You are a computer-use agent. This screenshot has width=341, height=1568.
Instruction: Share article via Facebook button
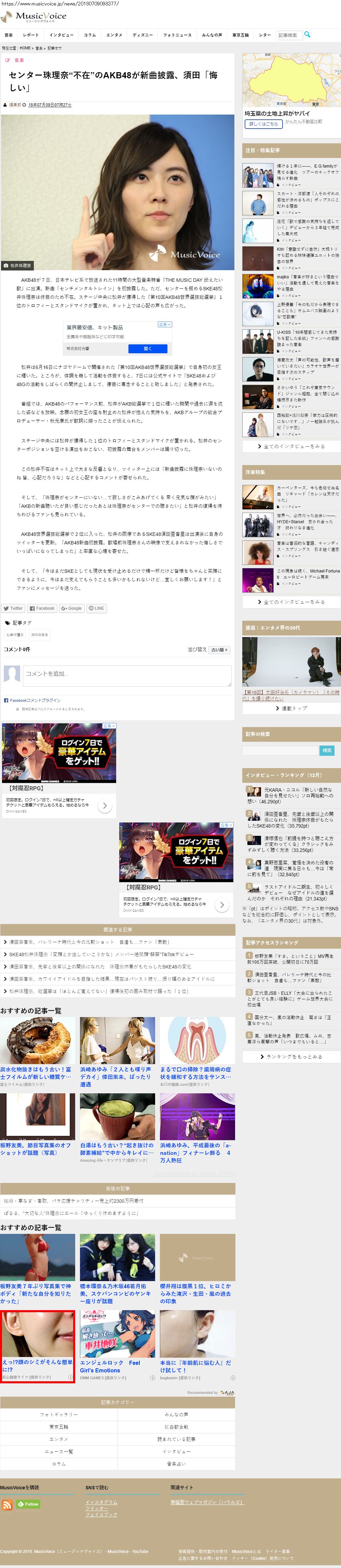42,608
